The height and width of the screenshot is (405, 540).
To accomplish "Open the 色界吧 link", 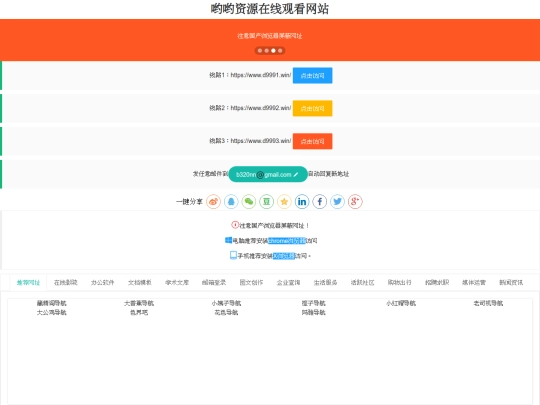I will coord(139,312).
